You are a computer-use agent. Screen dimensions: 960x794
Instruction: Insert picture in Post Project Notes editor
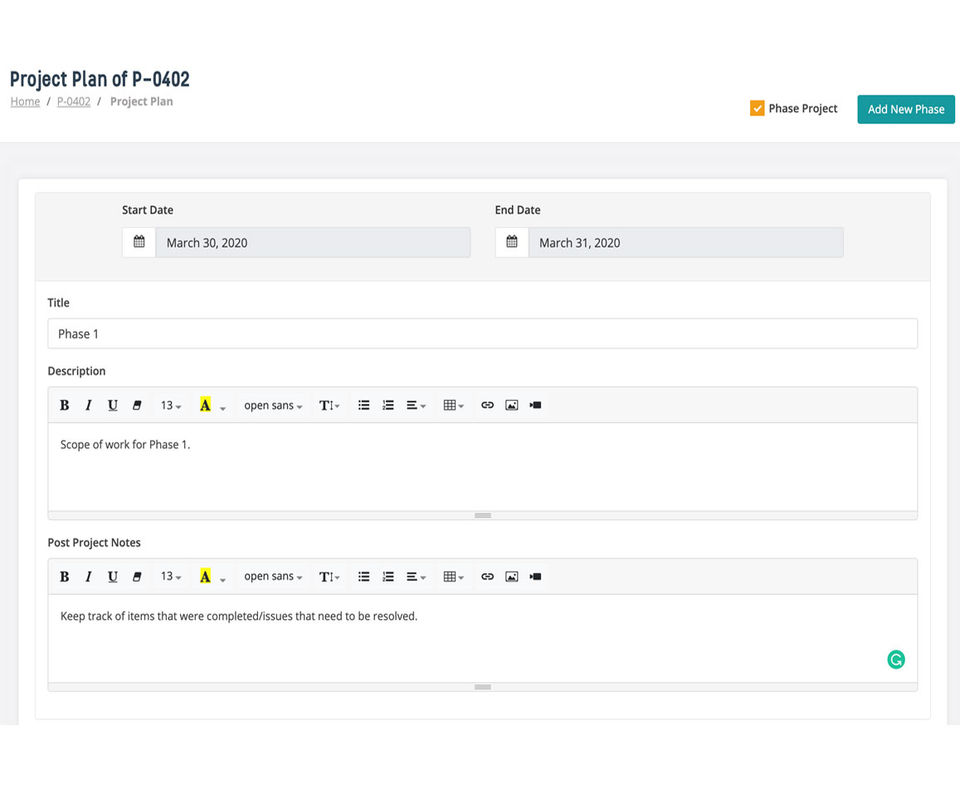(x=511, y=577)
